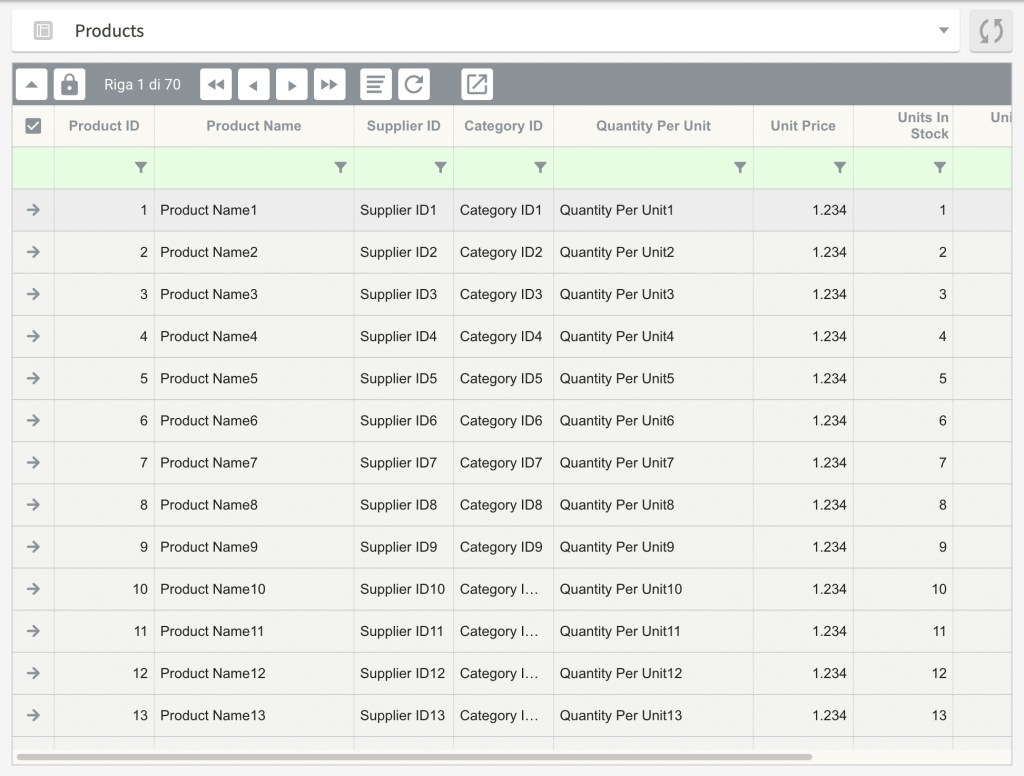The image size is (1024, 776).
Task: Open row arrow for Product Name7
Action: click(33, 462)
